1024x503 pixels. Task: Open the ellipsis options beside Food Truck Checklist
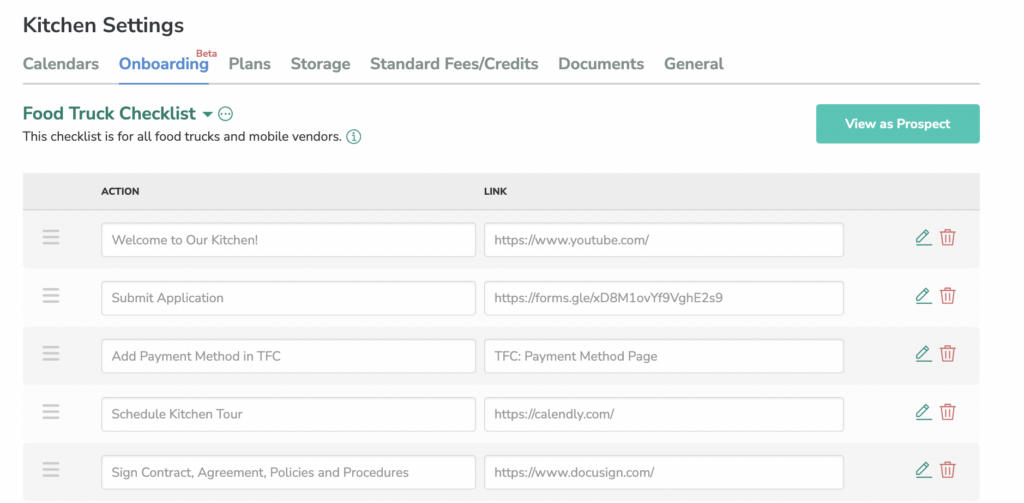click(x=225, y=114)
